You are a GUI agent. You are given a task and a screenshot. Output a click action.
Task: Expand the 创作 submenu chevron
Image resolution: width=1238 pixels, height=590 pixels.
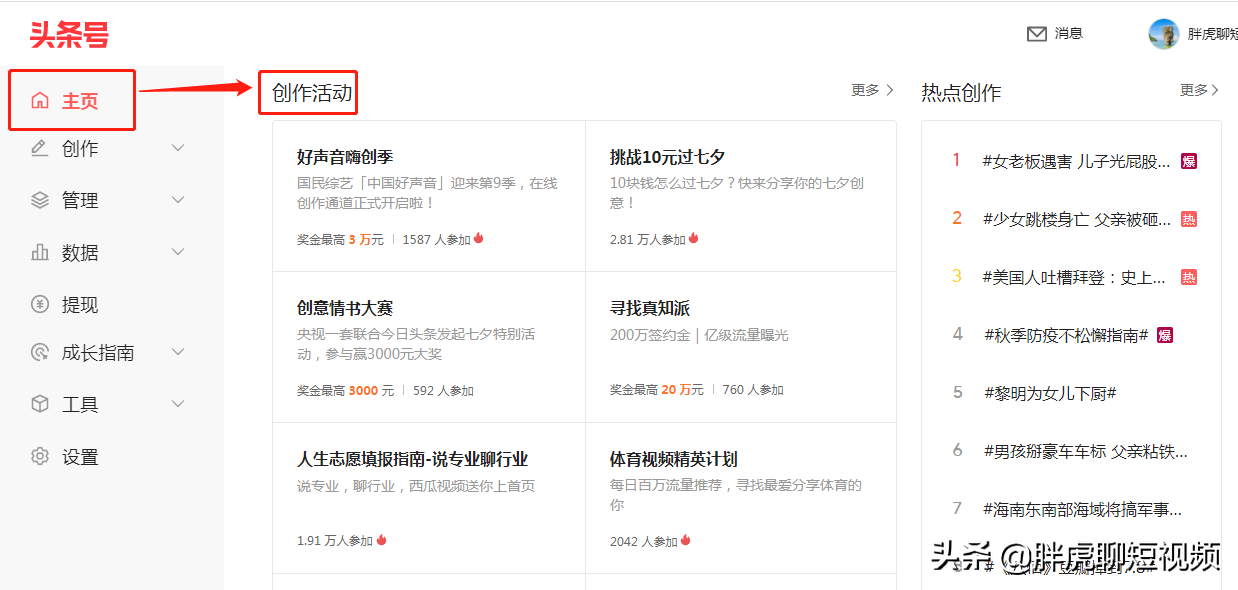point(178,148)
